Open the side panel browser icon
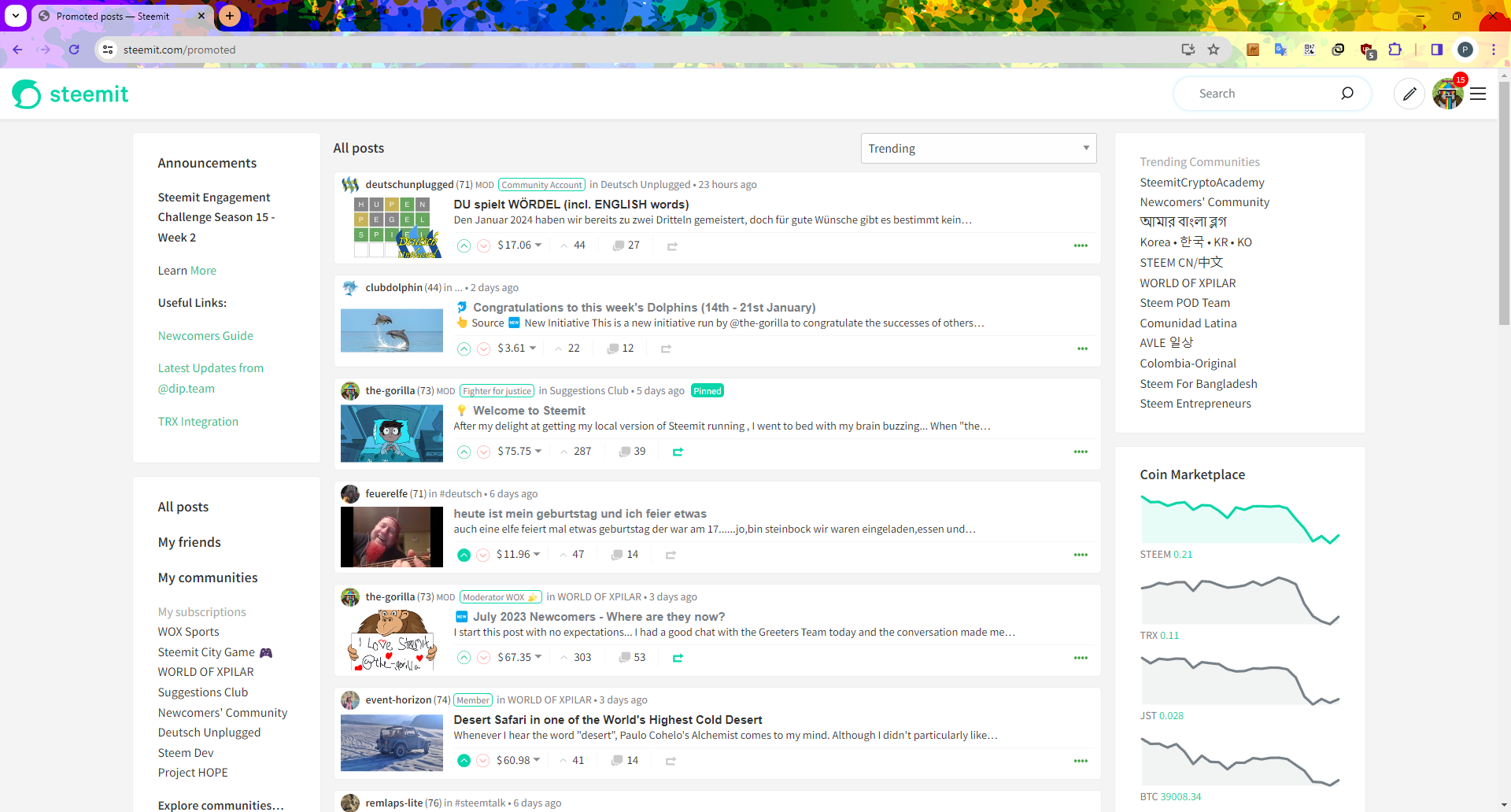 pyautogui.click(x=1436, y=50)
